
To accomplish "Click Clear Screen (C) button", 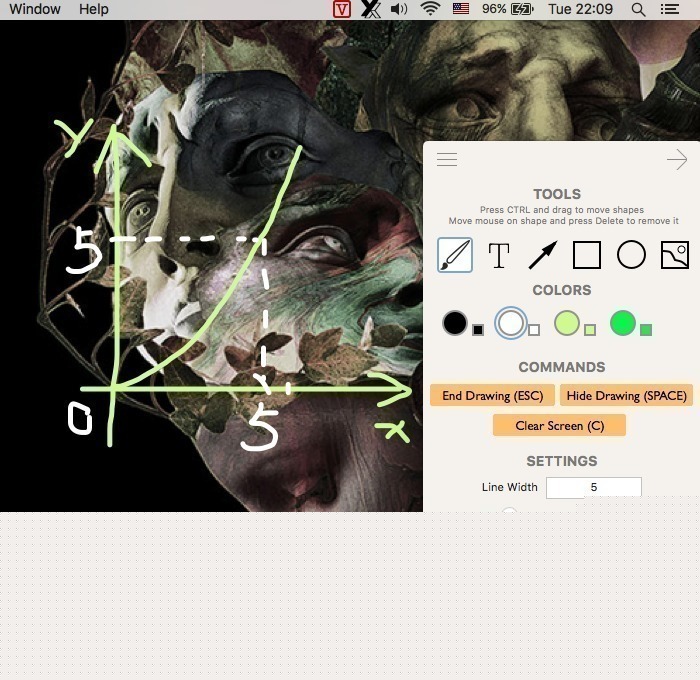I will [x=559, y=426].
